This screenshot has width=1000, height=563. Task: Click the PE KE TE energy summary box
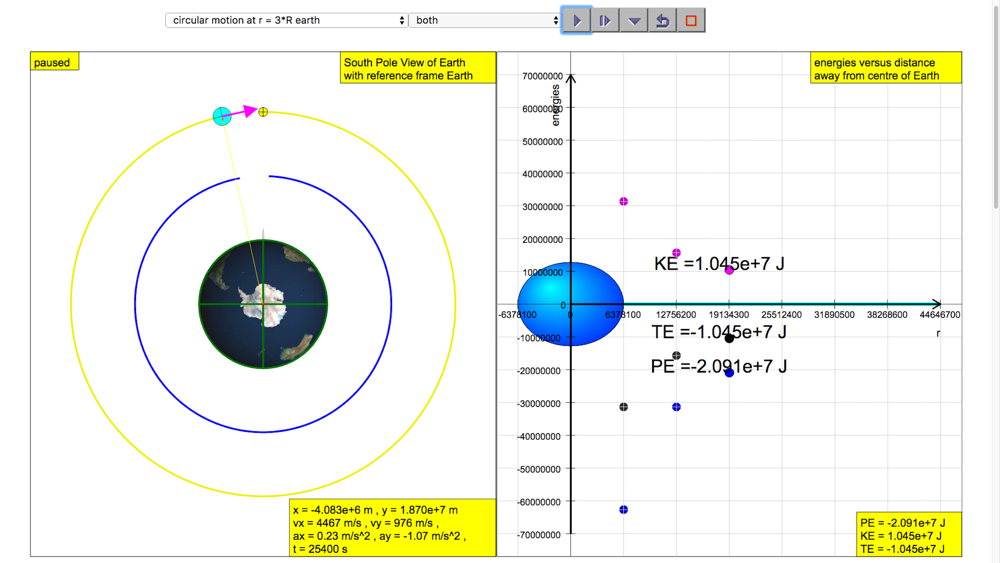[909, 535]
